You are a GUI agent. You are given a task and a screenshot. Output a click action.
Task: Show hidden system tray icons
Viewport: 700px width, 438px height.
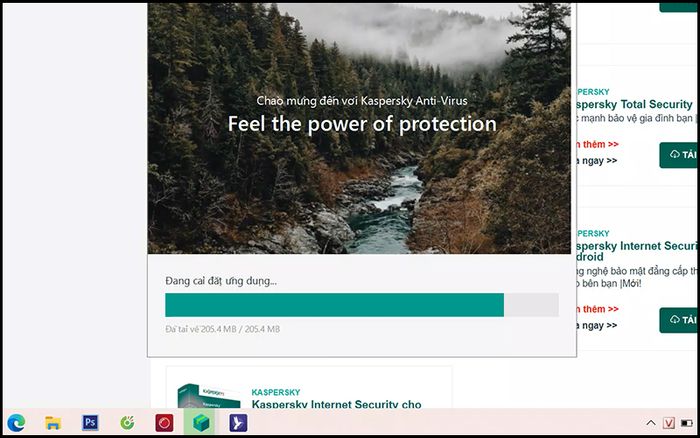click(651, 423)
